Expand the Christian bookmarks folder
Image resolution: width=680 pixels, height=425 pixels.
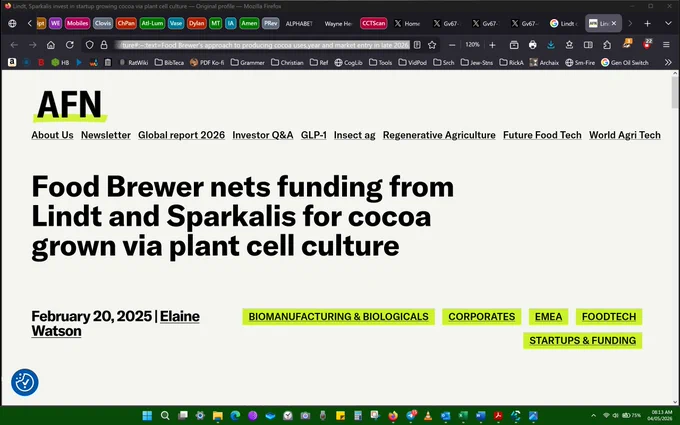click(287, 62)
